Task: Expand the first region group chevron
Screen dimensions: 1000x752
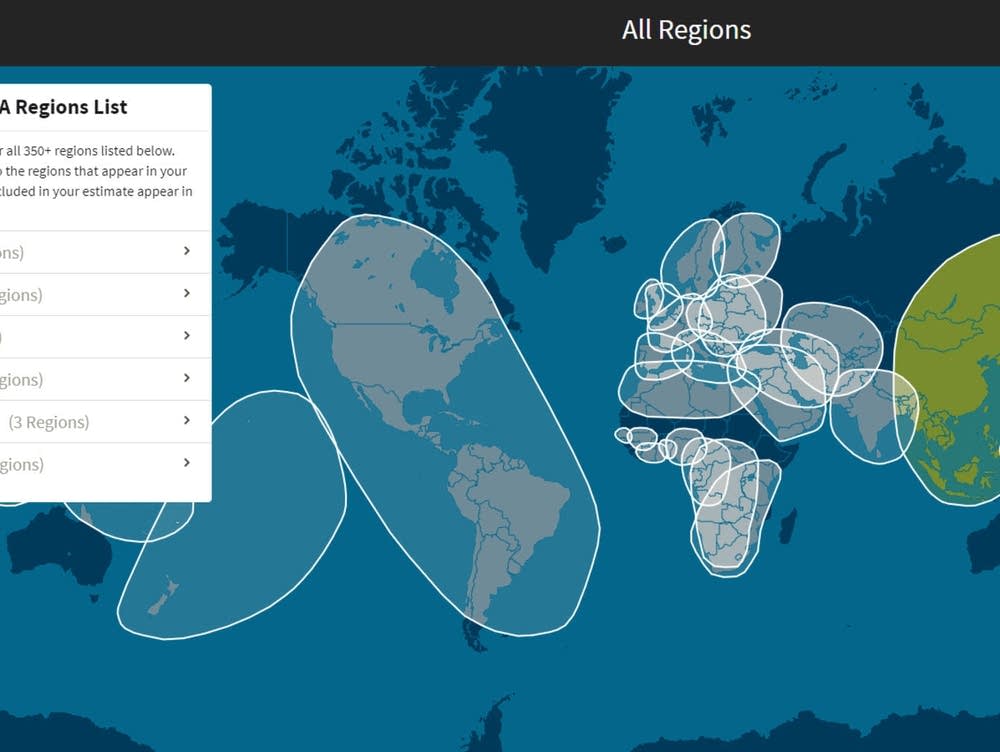Action: (x=186, y=251)
